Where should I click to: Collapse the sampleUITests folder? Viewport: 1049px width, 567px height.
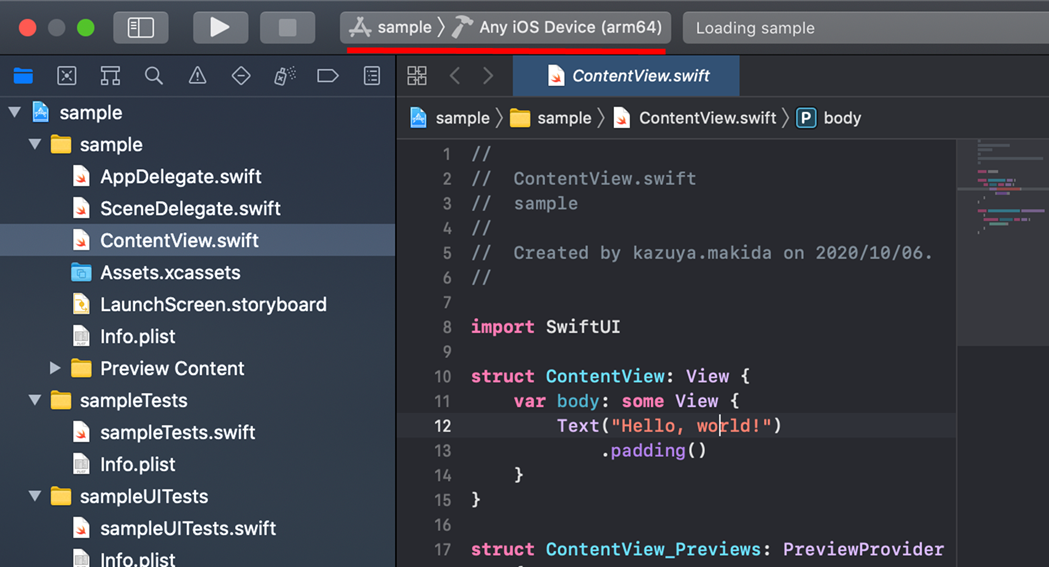click(35, 496)
